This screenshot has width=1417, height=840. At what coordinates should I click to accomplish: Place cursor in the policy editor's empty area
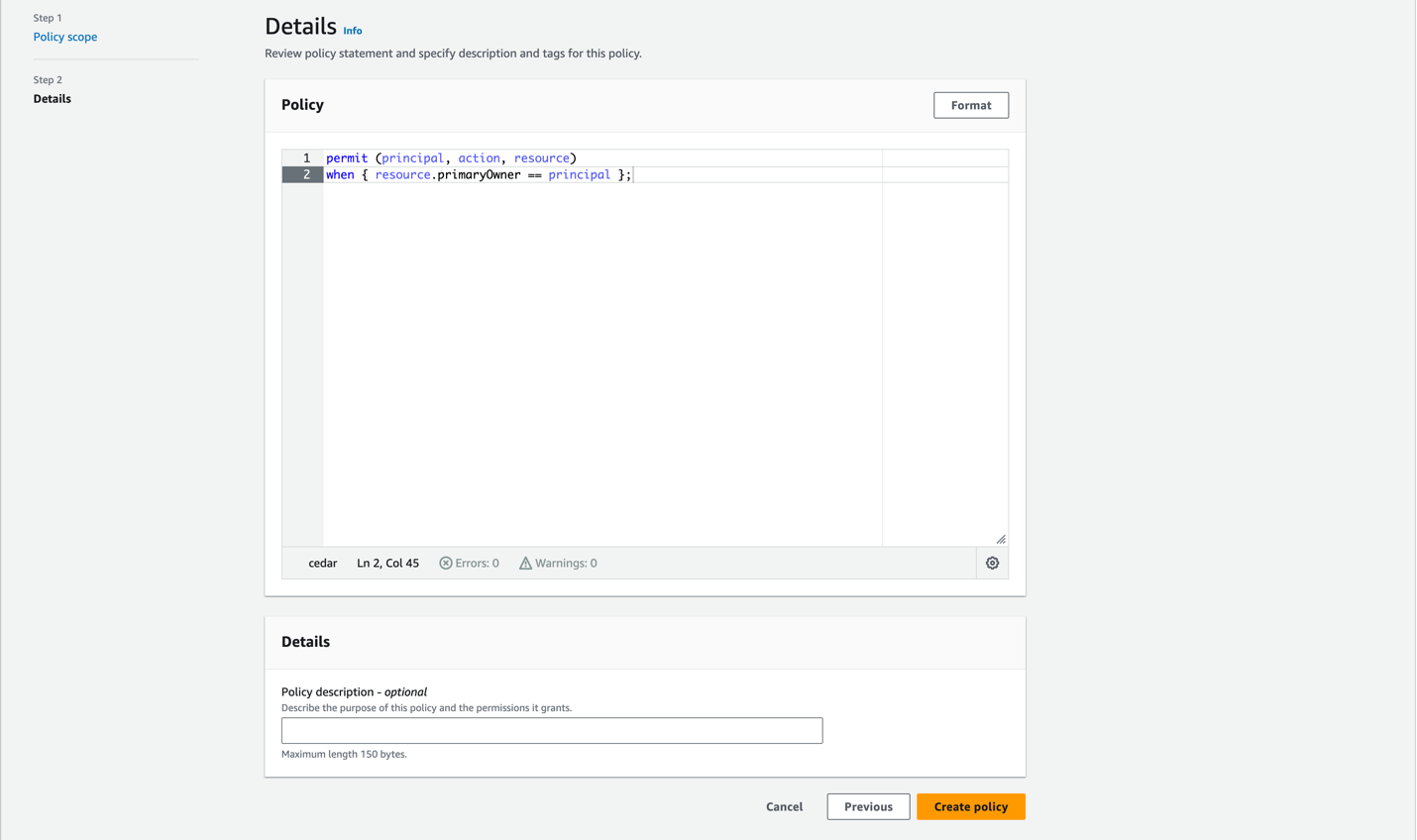coord(602,364)
